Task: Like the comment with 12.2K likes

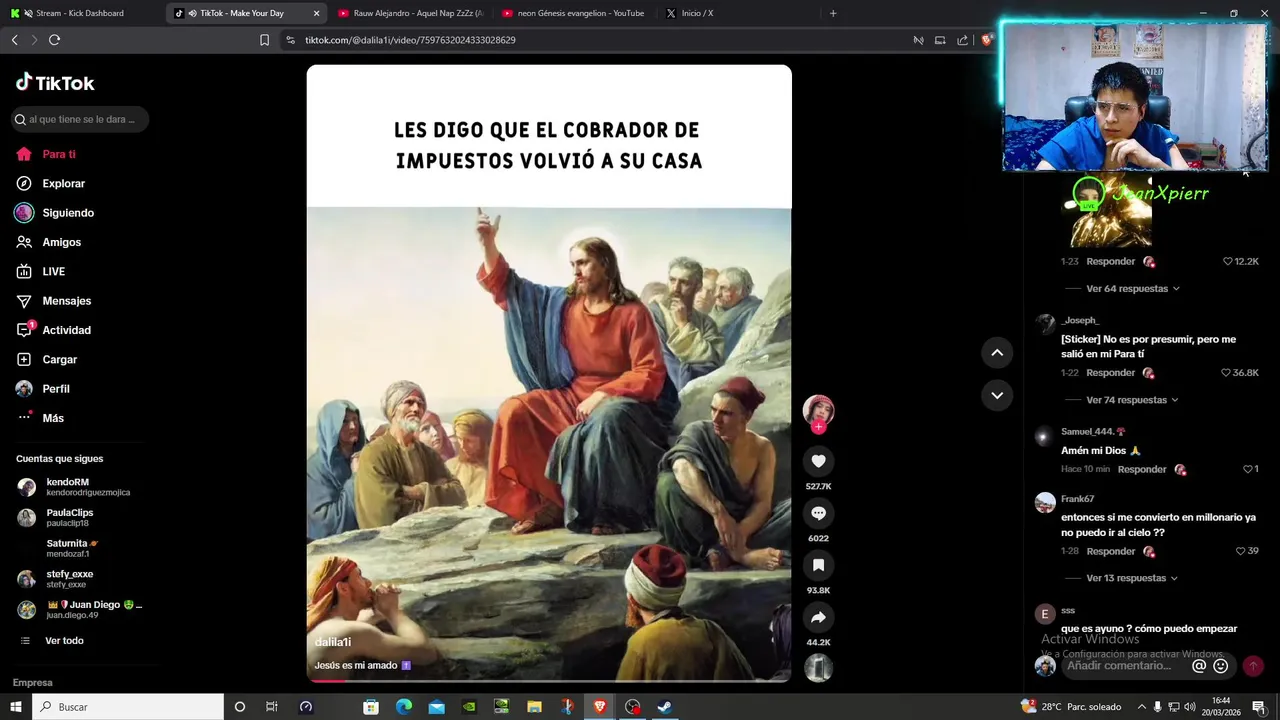Action: click(1228, 261)
